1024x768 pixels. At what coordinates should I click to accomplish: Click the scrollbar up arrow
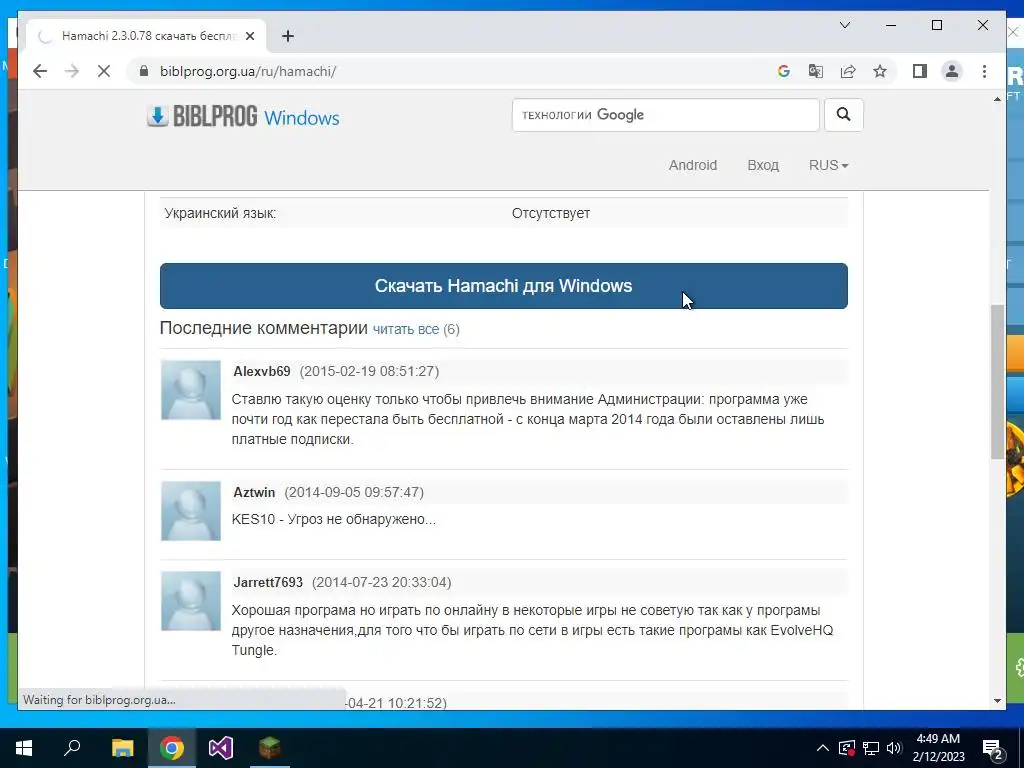997,99
